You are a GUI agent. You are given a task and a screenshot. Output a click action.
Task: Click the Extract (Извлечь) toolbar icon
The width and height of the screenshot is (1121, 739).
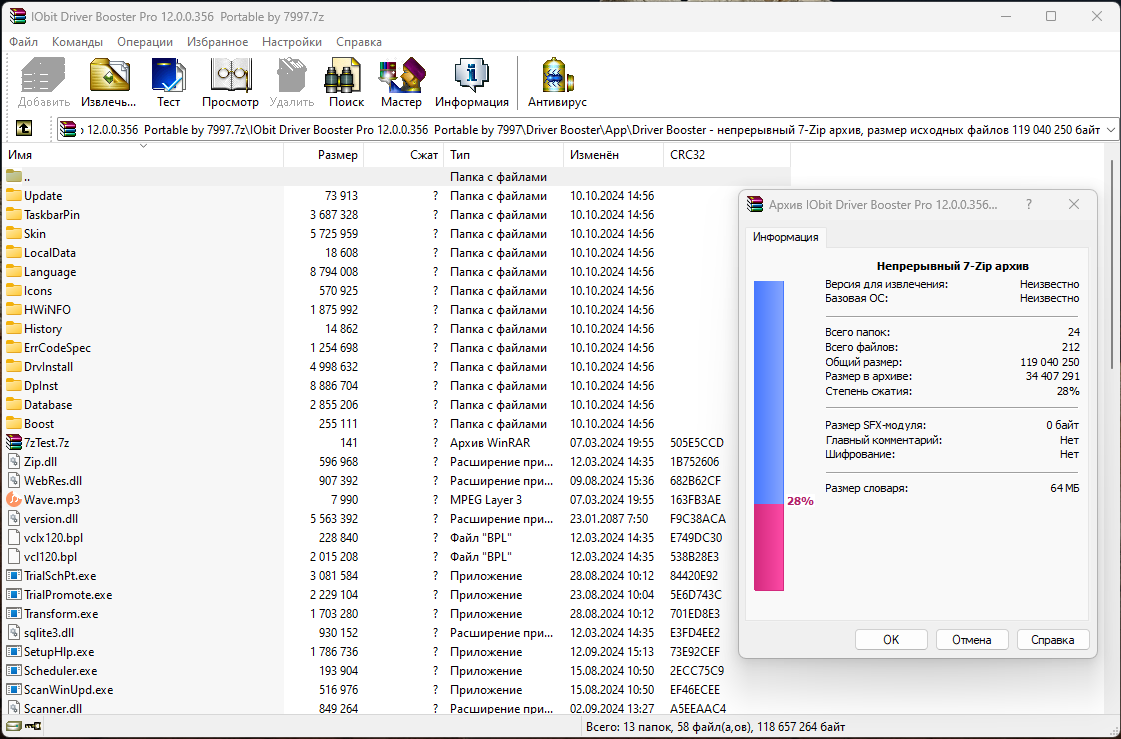(109, 83)
